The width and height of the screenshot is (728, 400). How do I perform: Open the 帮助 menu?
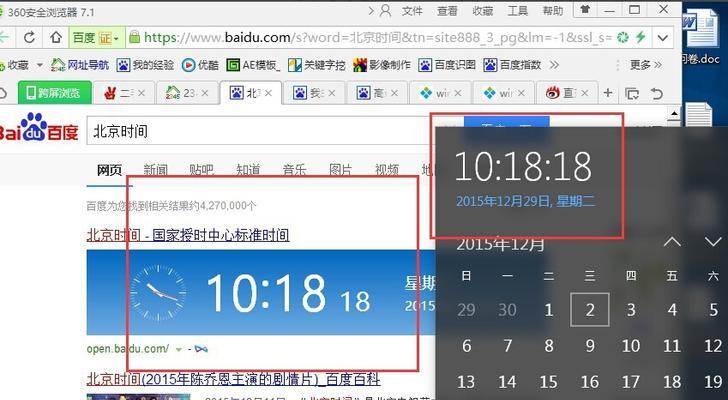(x=552, y=11)
